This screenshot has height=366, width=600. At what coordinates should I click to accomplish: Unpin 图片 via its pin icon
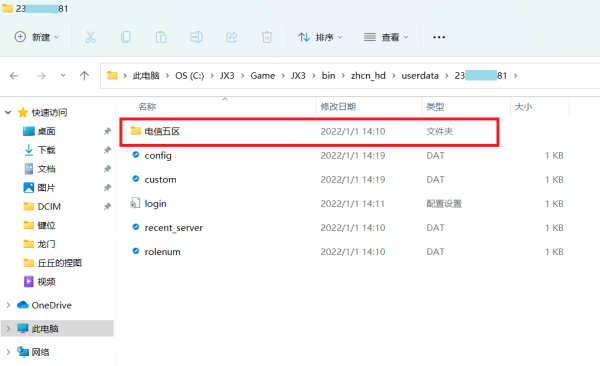(x=107, y=188)
